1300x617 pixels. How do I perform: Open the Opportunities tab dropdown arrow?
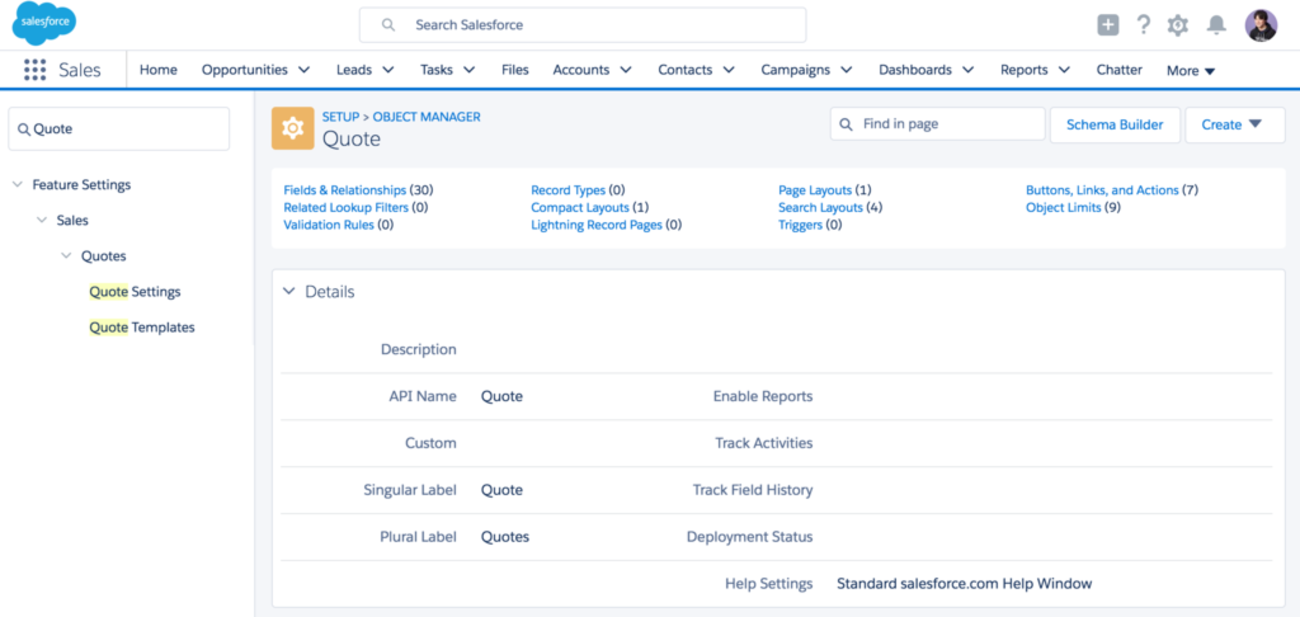click(304, 70)
